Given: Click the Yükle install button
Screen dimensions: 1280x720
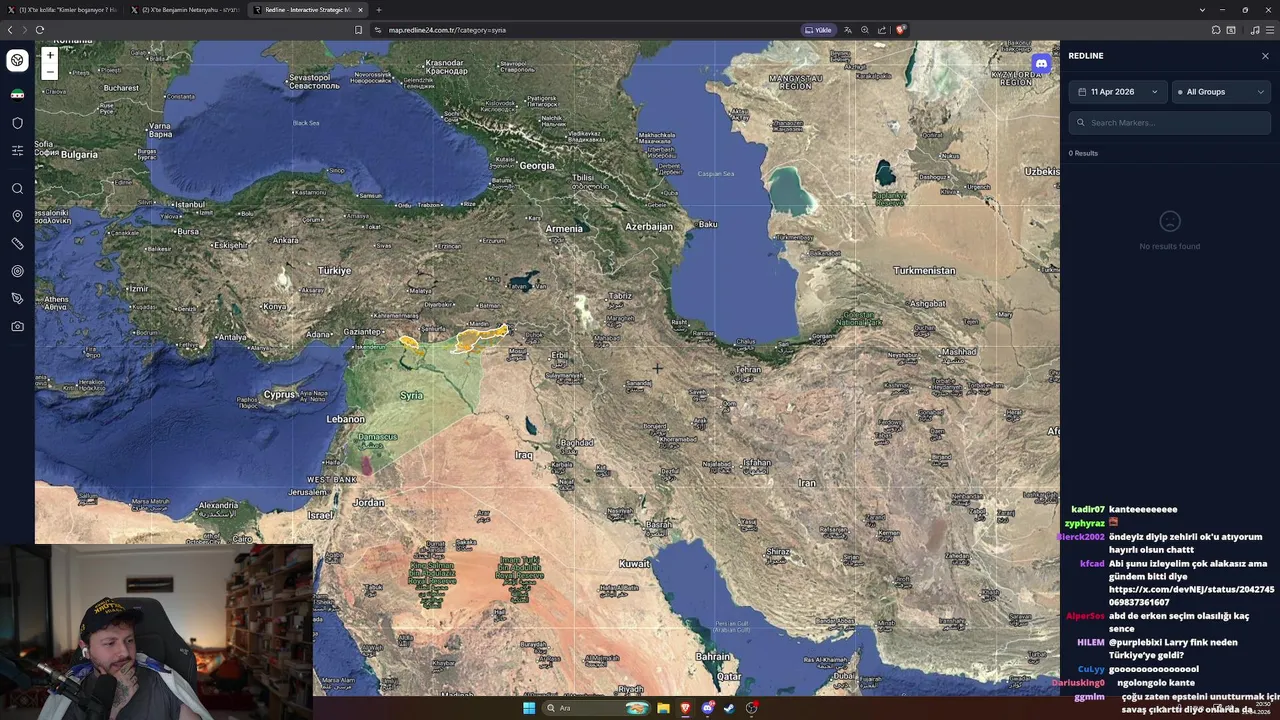Looking at the screenshot, I should pos(818,30).
